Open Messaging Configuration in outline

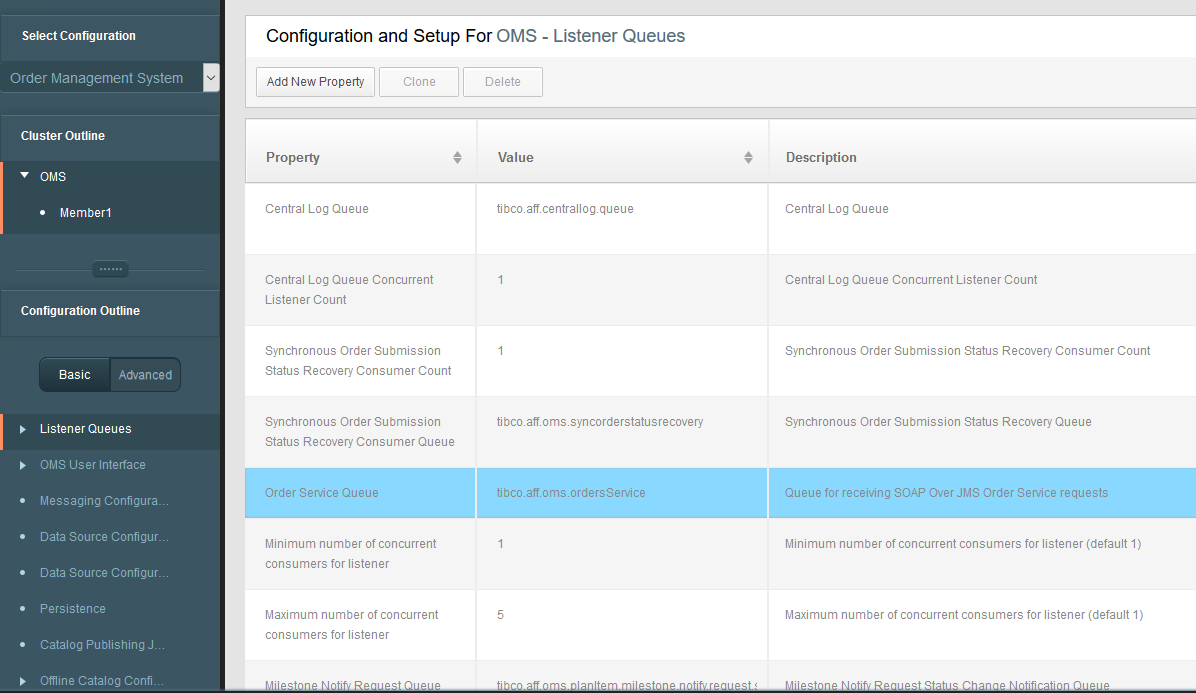click(104, 501)
